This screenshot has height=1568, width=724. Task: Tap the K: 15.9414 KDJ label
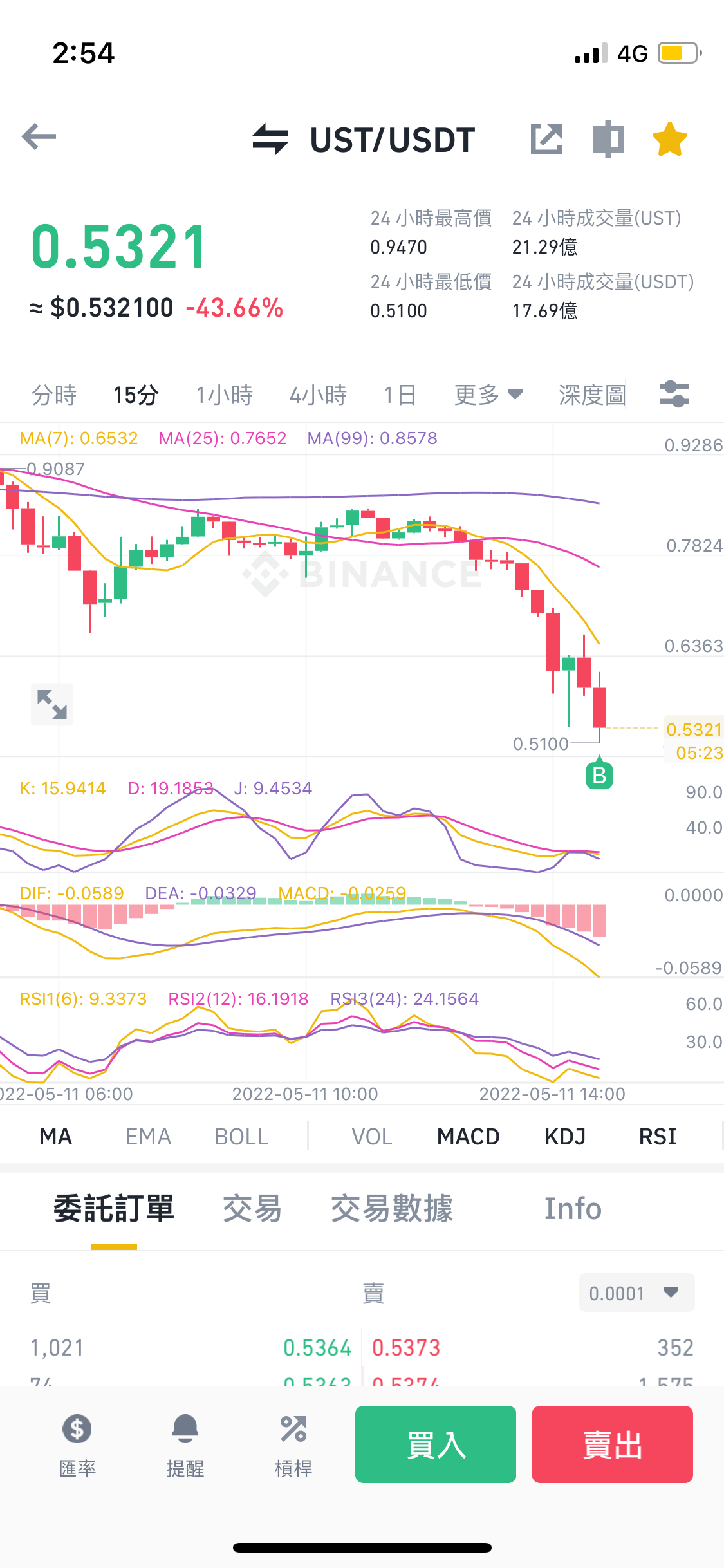62,789
